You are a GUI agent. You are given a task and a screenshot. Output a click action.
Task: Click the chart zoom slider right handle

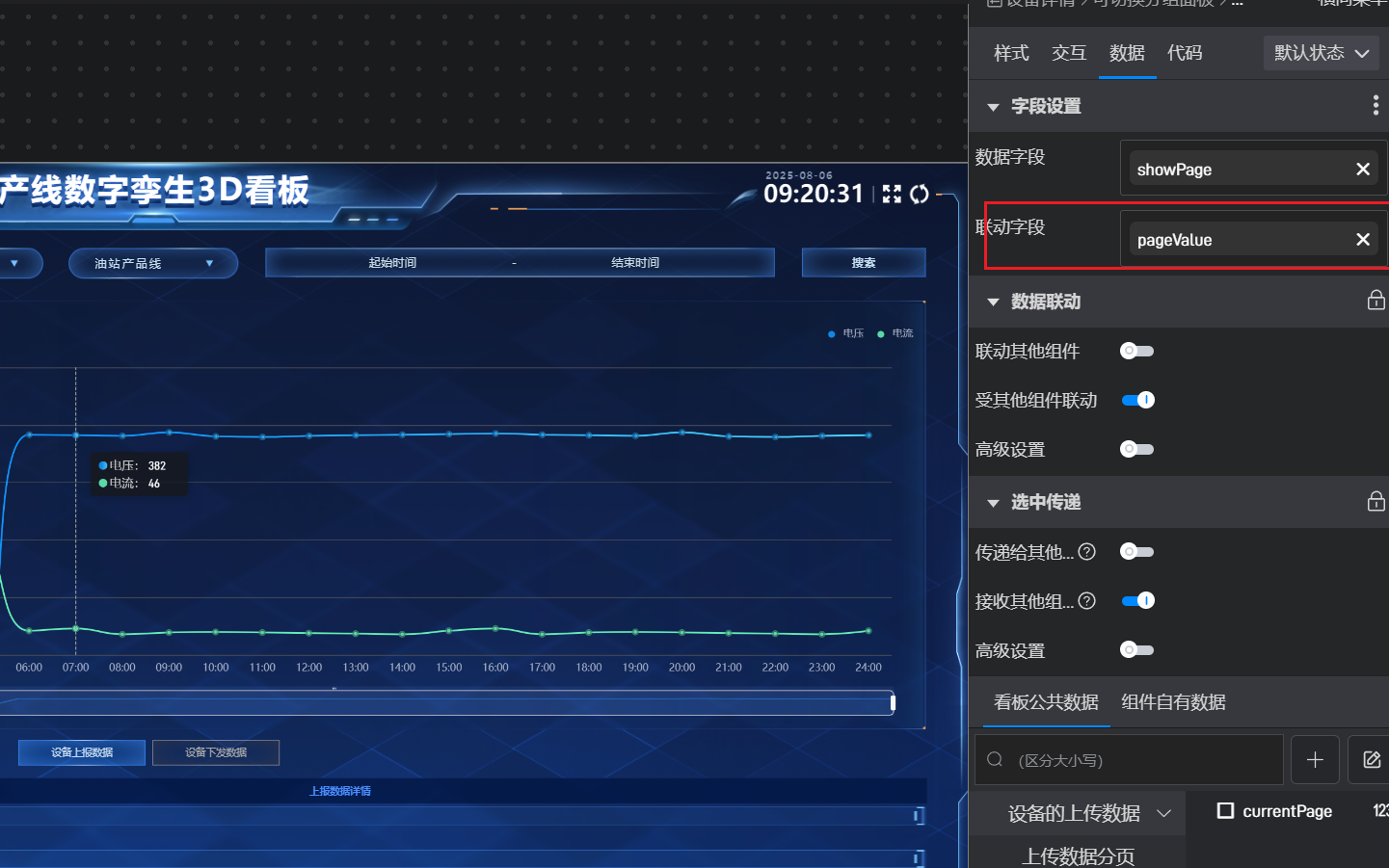click(893, 703)
